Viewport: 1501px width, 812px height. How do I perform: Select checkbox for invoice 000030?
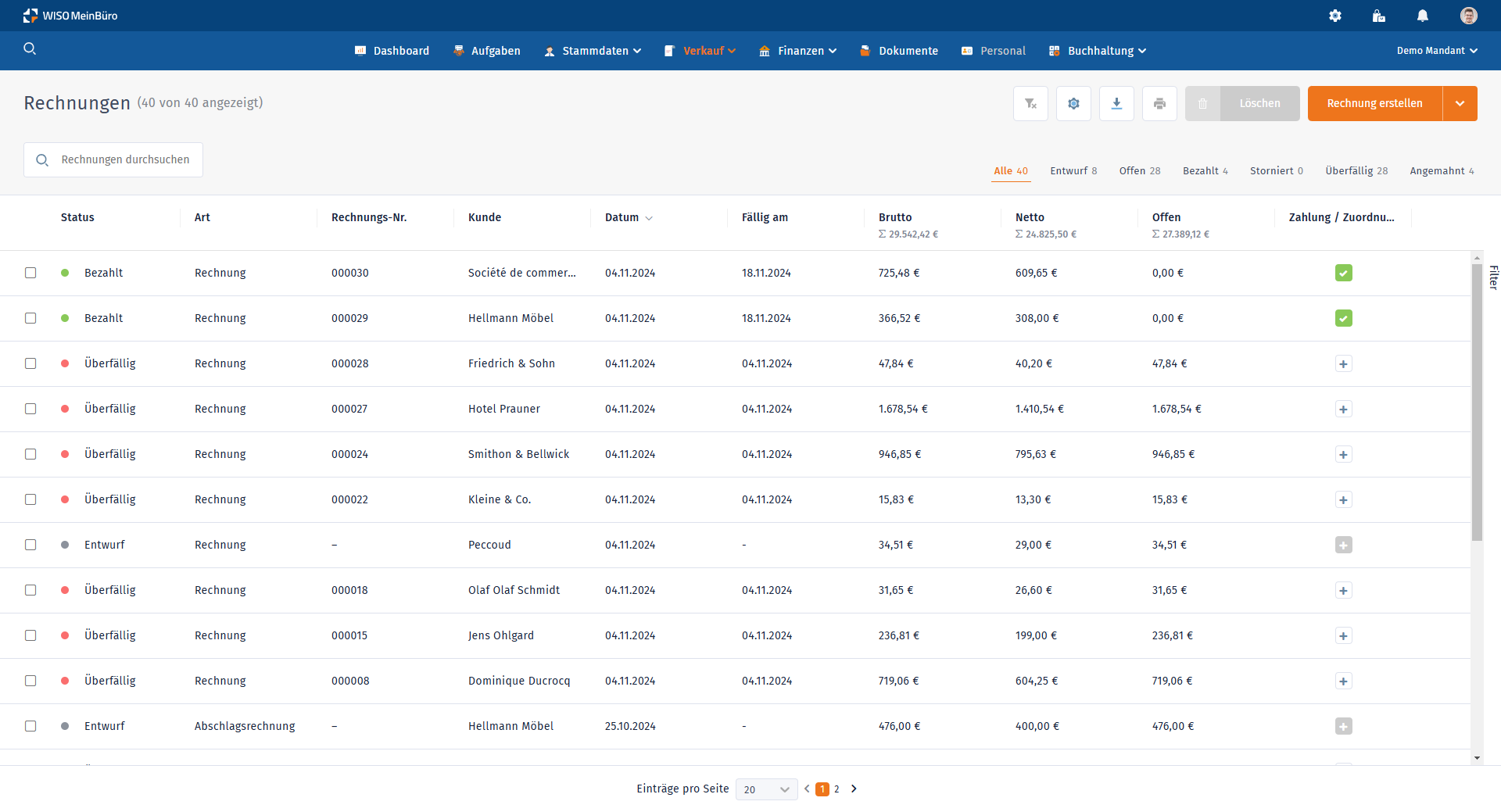pos(30,273)
